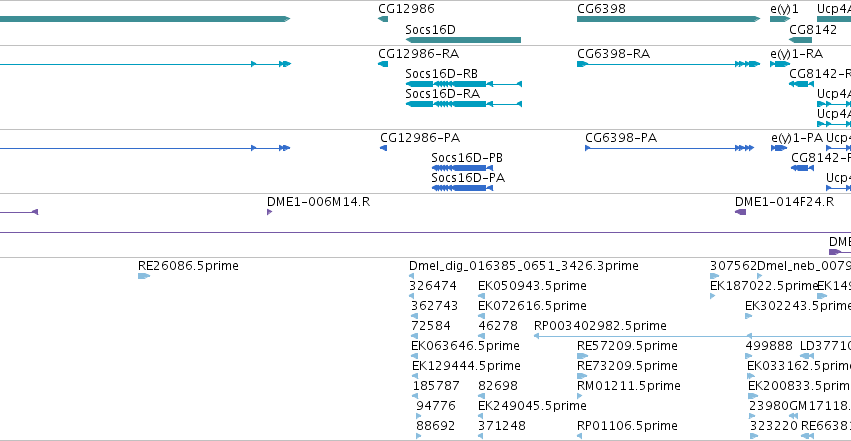
Task: Open the RM01211.5prime EST
Action: pyautogui.click(x=580, y=397)
